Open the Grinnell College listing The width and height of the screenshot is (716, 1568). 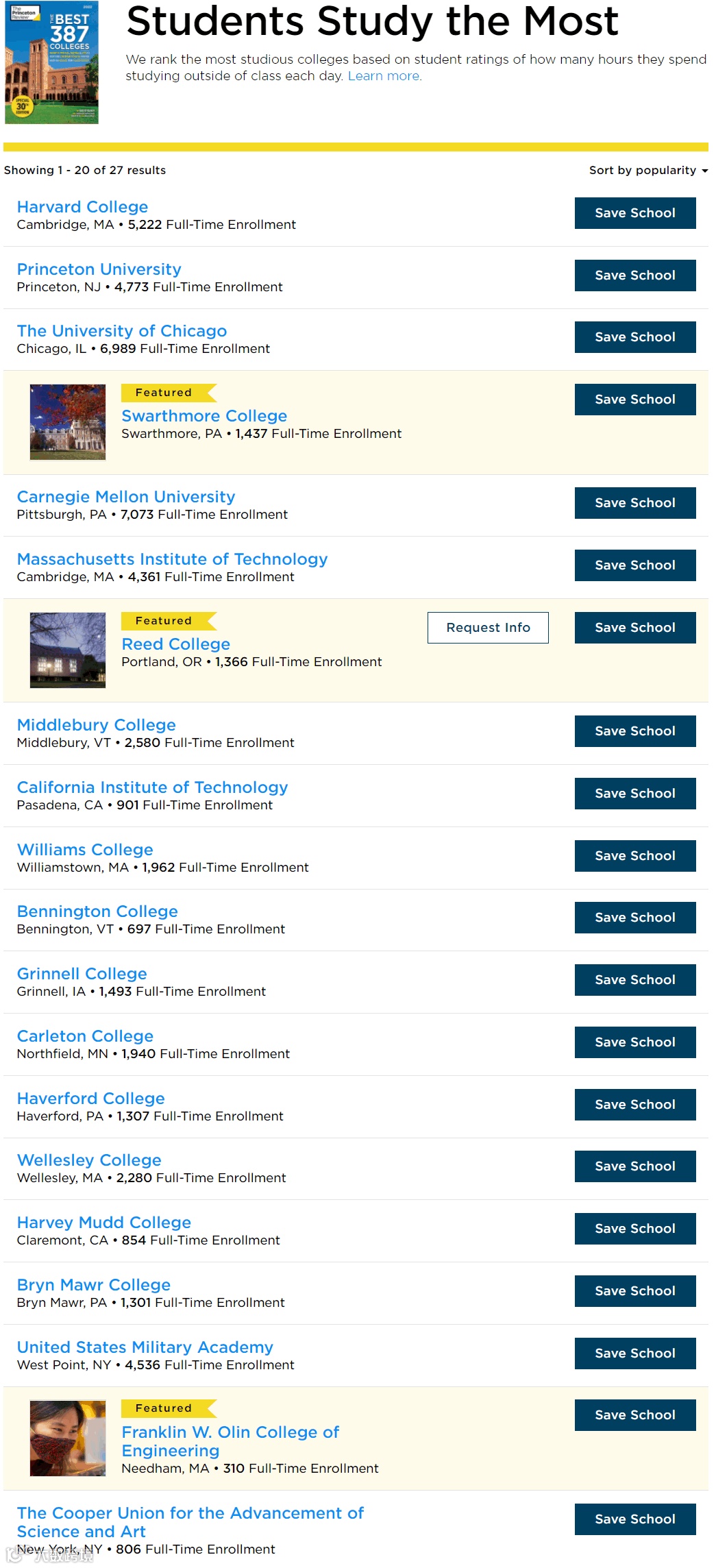(82, 974)
